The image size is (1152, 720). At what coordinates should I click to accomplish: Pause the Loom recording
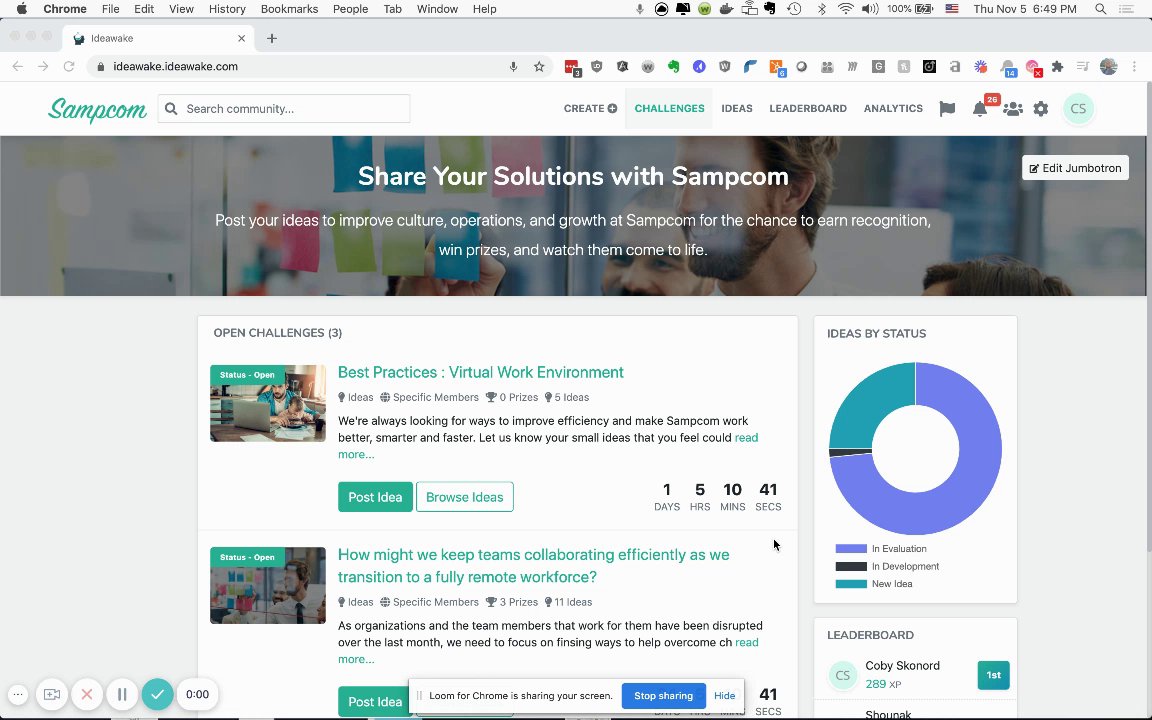122,694
